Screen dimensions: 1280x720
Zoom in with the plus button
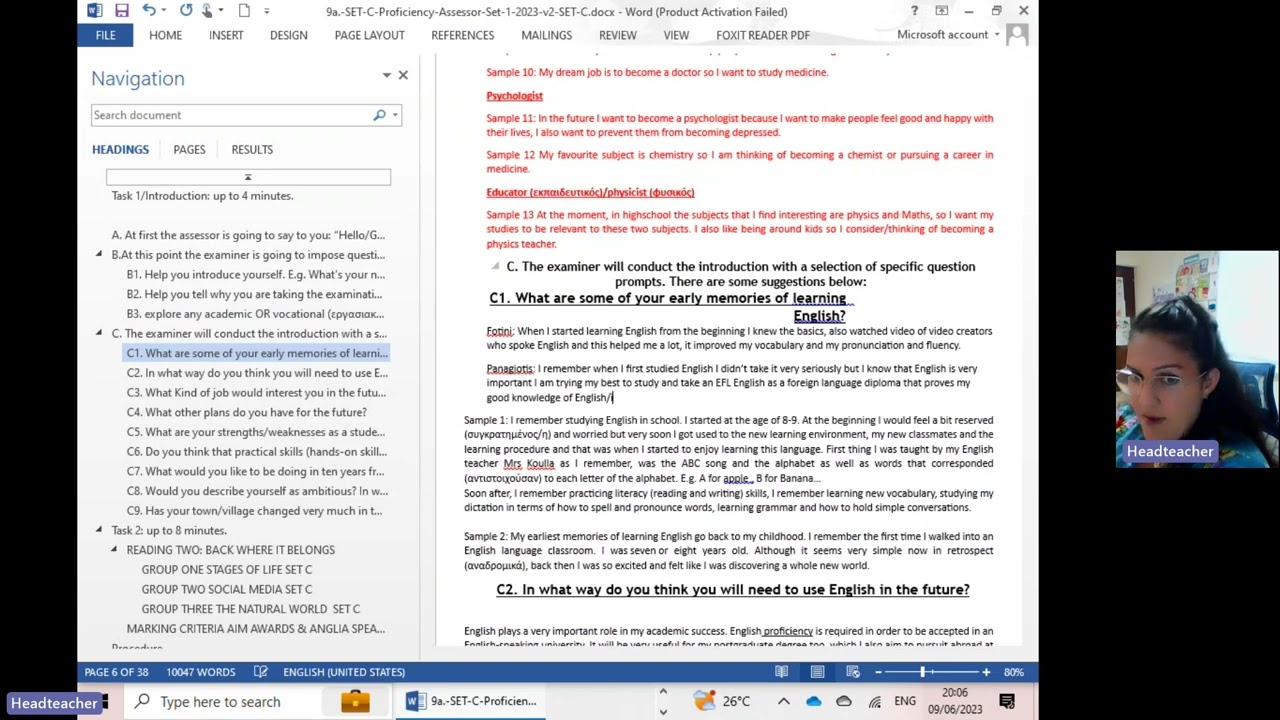pyautogui.click(x=986, y=672)
